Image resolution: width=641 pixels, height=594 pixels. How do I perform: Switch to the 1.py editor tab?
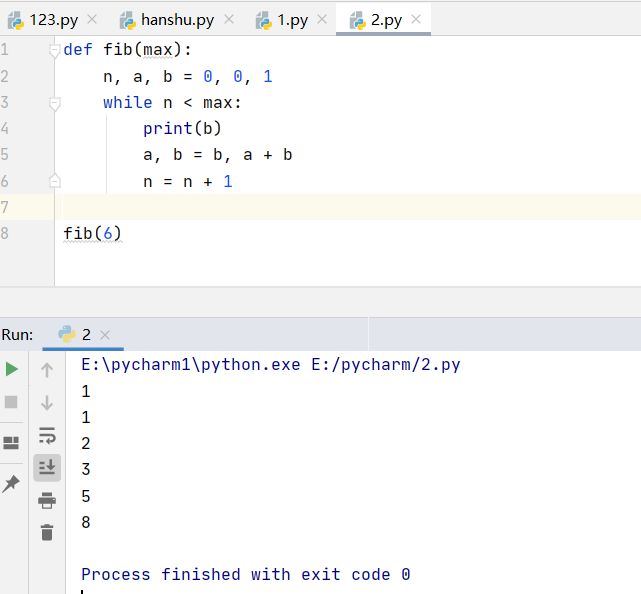coord(292,20)
